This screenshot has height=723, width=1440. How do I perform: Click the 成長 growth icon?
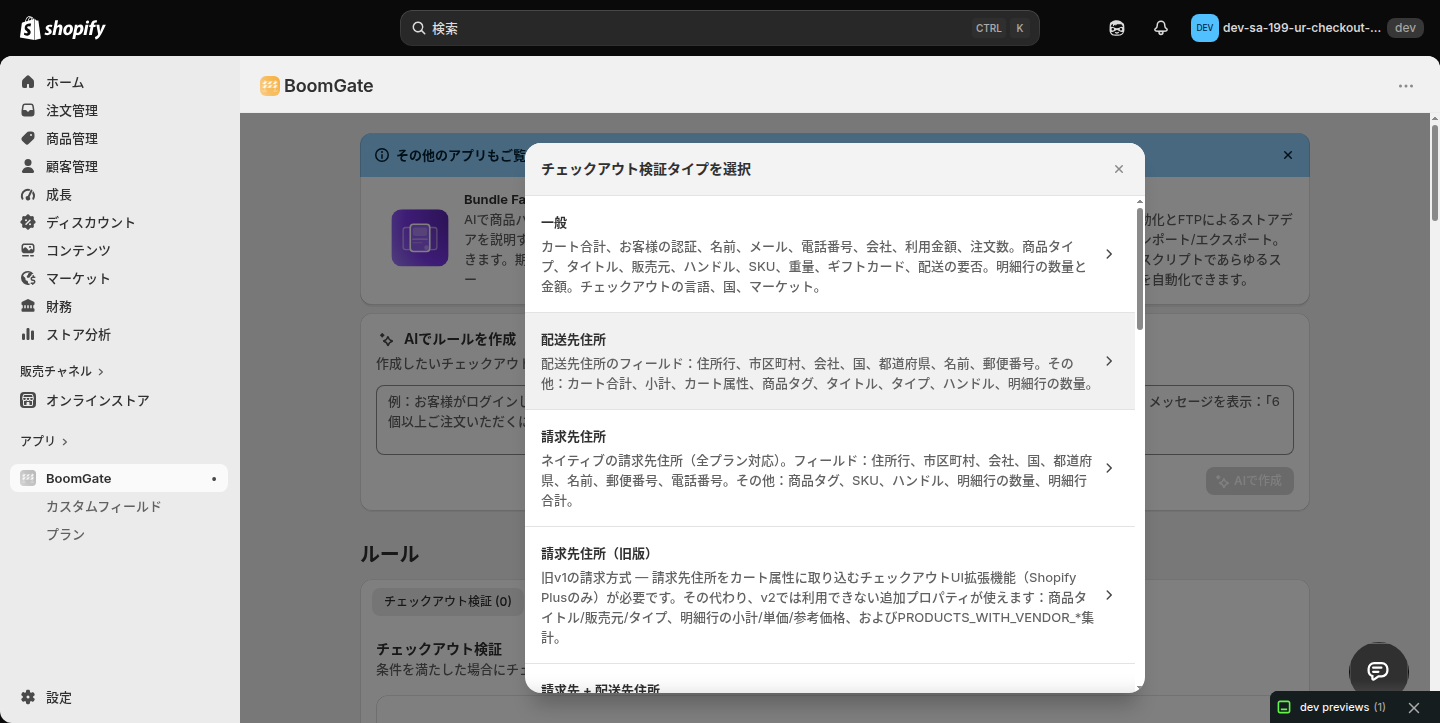click(x=28, y=194)
